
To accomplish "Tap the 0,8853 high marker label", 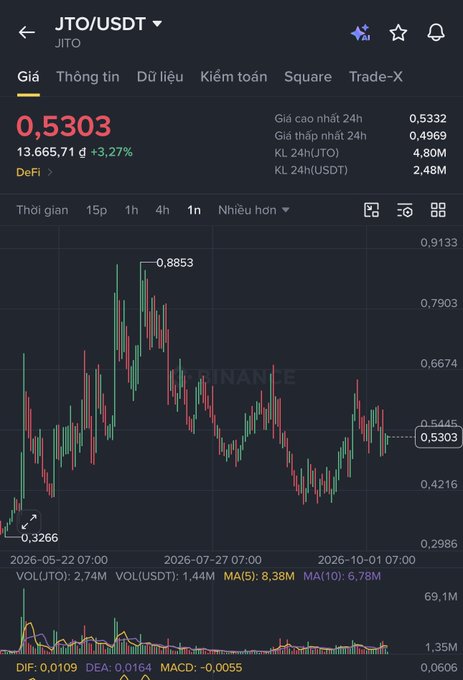I will pos(175,263).
